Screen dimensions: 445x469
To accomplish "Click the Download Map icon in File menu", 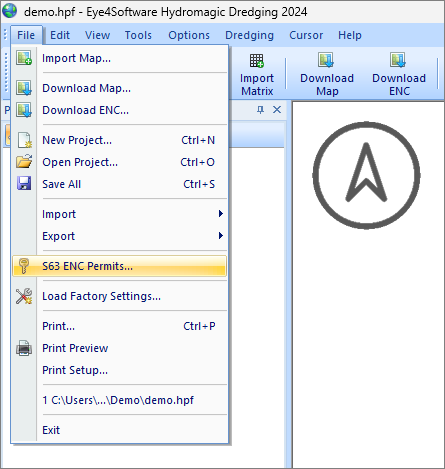I will tap(24, 88).
